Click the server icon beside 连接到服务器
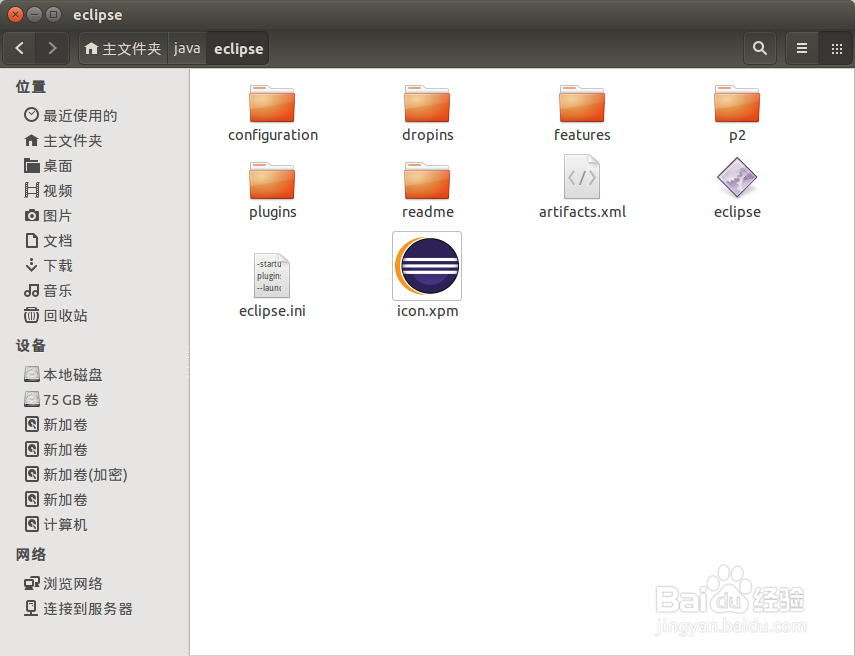 pyautogui.click(x=32, y=608)
